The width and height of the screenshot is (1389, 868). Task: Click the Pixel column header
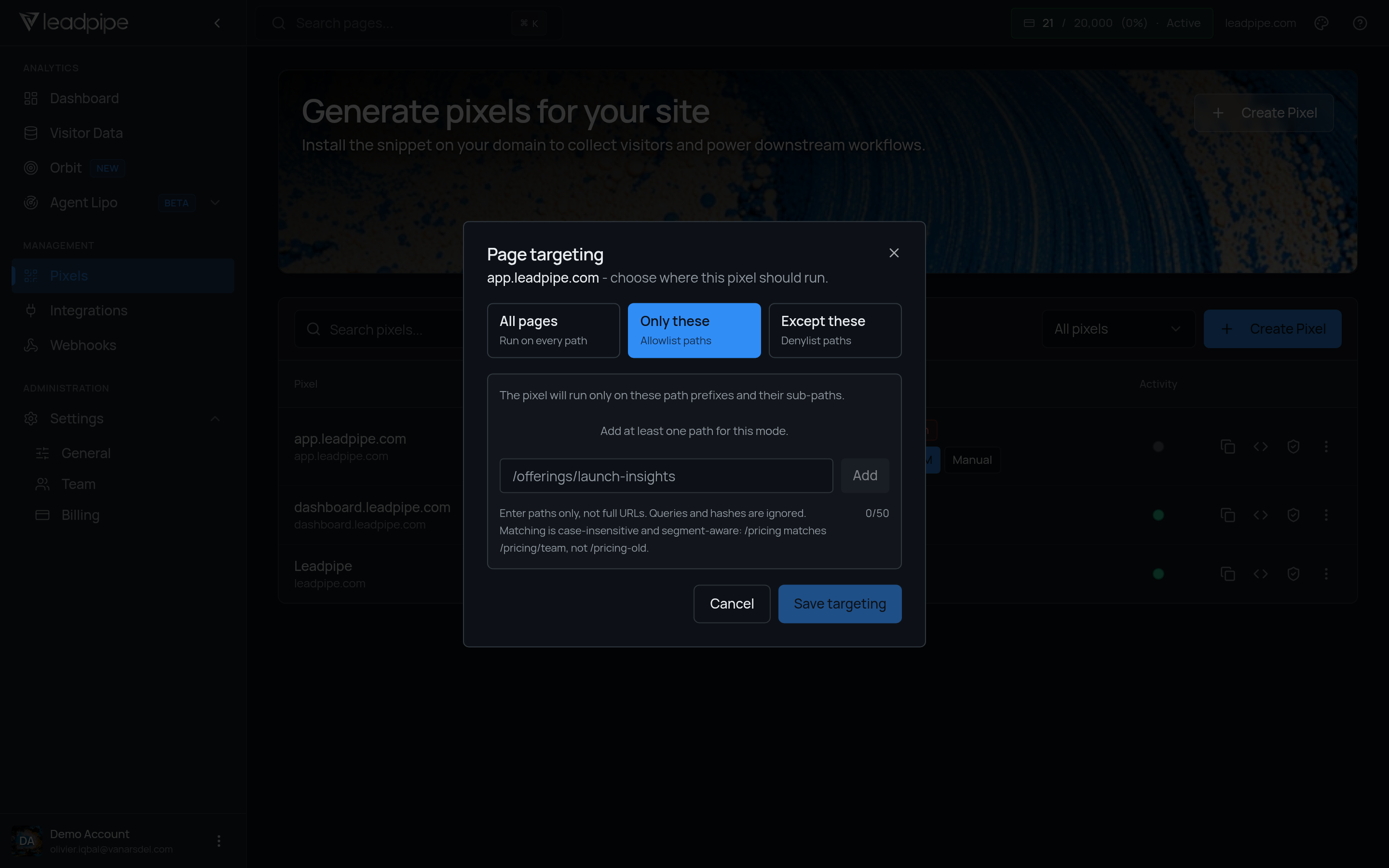(x=305, y=384)
